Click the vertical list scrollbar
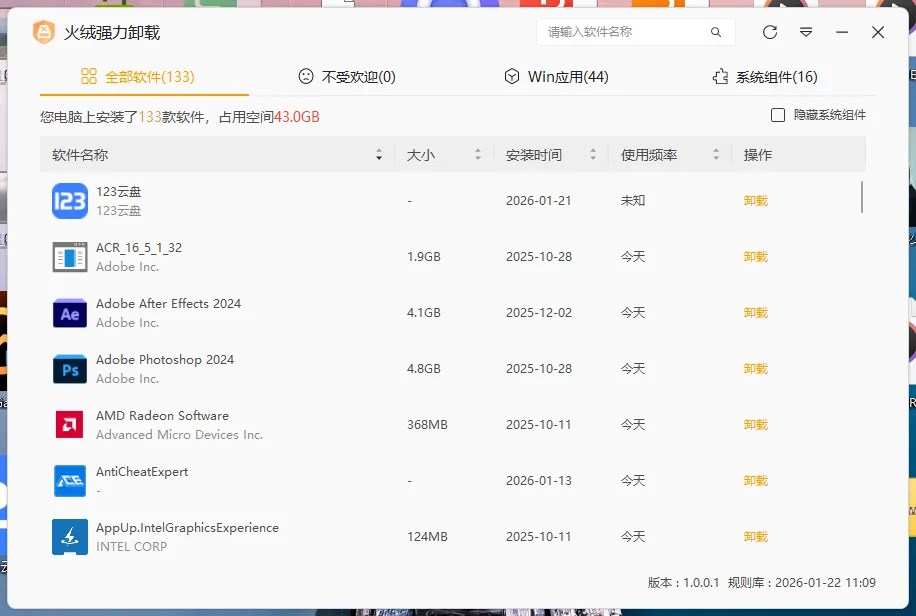 [x=862, y=197]
